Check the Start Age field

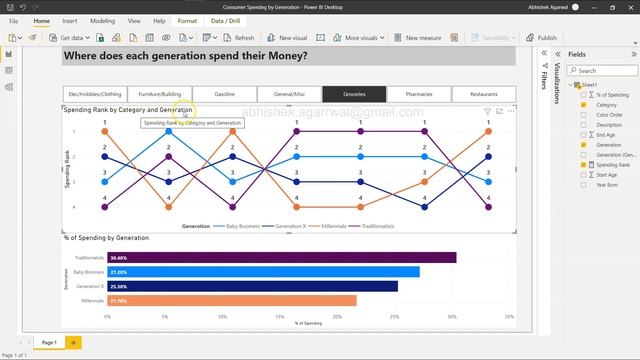point(583,175)
